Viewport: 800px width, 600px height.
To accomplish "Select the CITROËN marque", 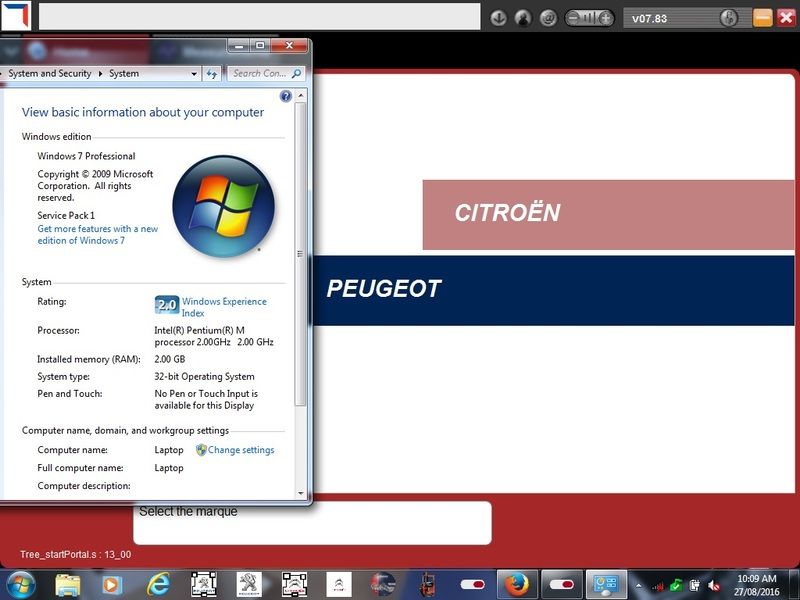I will [x=608, y=214].
